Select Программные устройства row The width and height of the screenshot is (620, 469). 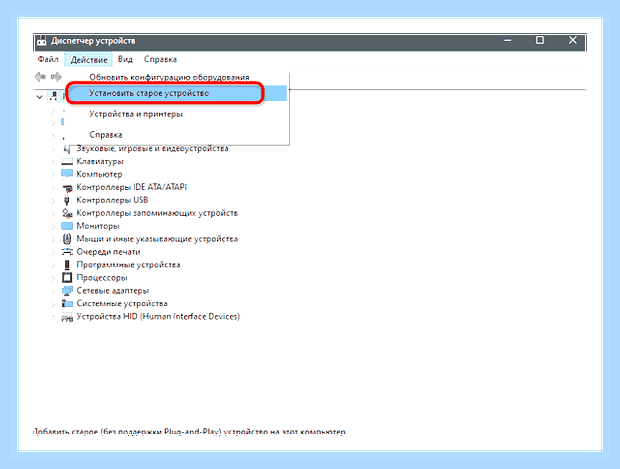coord(128,265)
